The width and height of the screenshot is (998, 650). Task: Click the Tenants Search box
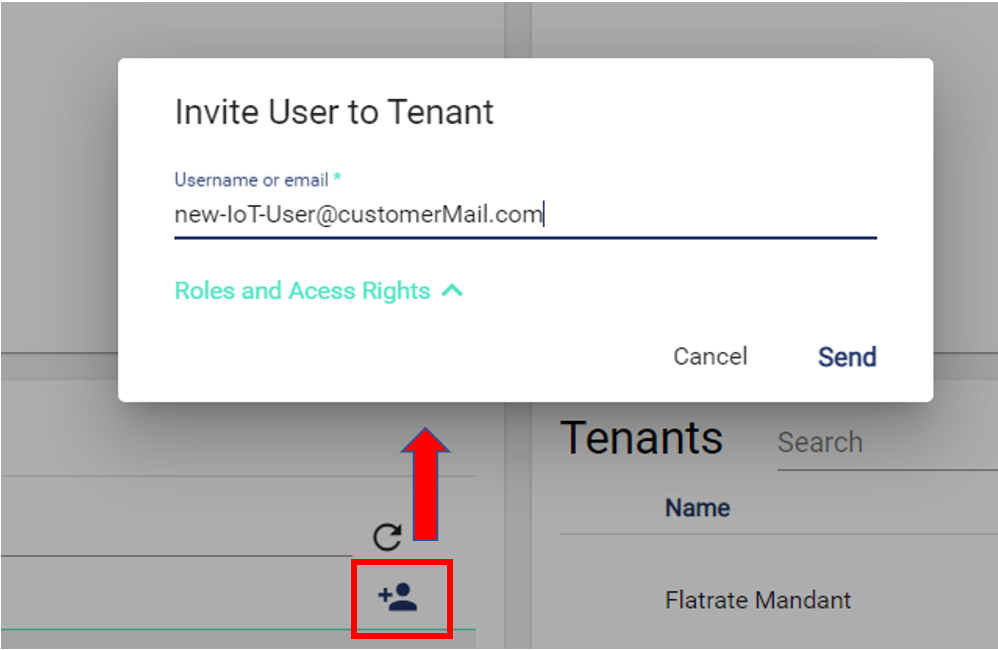pyautogui.click(x=880, y=443)
